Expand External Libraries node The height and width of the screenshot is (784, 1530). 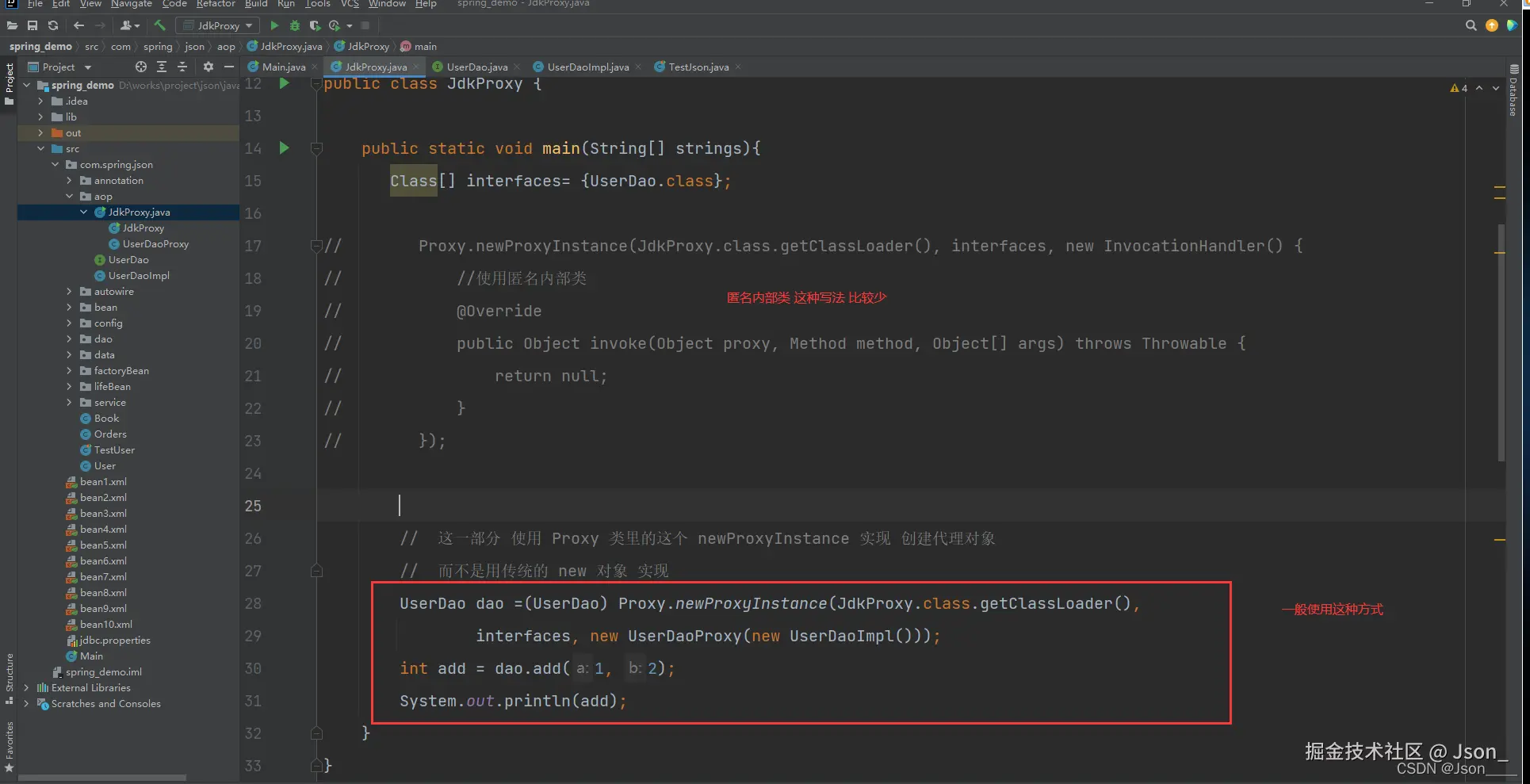pyautogui.click(x=26, y=687)
